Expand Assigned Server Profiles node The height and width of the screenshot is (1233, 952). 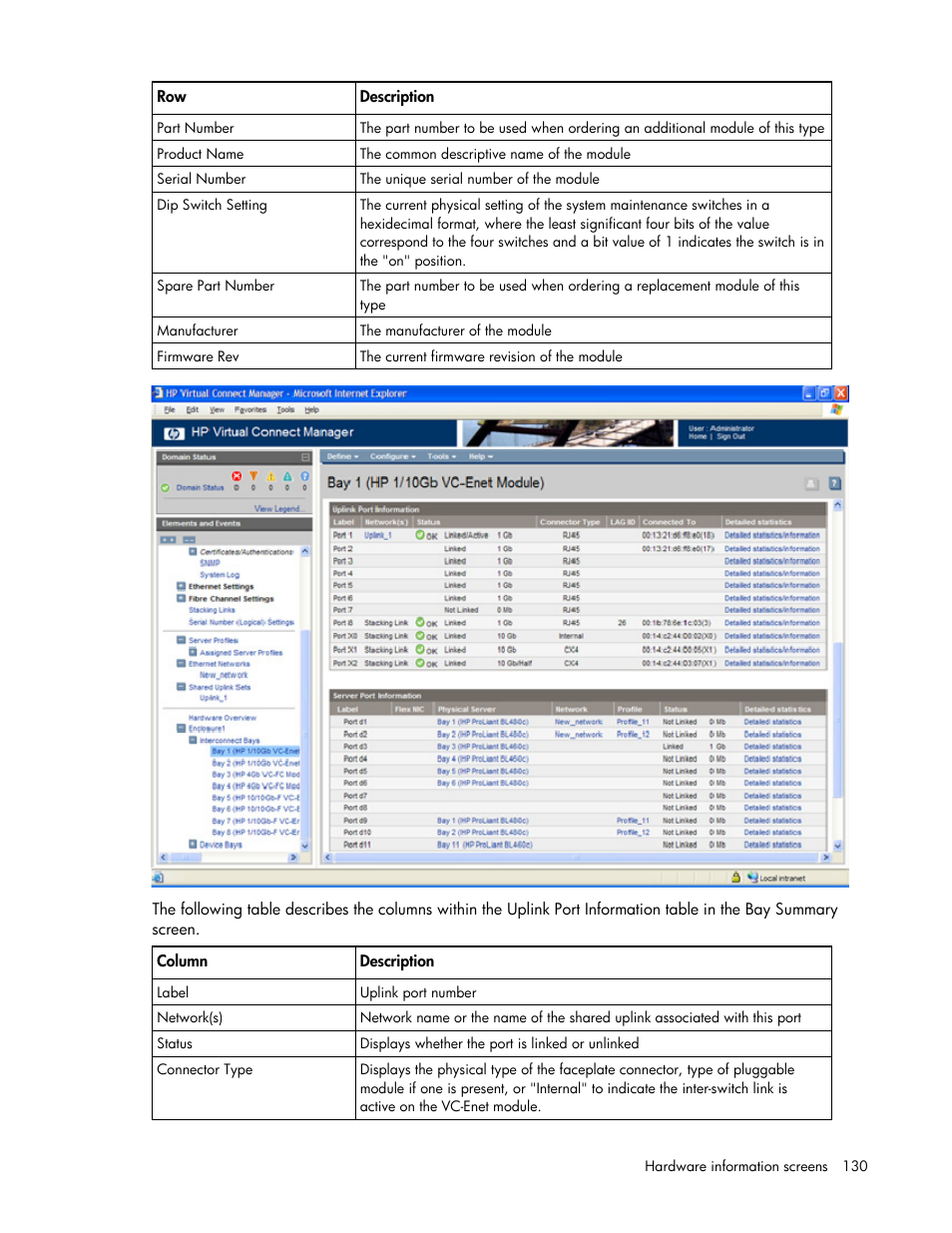(193, 652)
